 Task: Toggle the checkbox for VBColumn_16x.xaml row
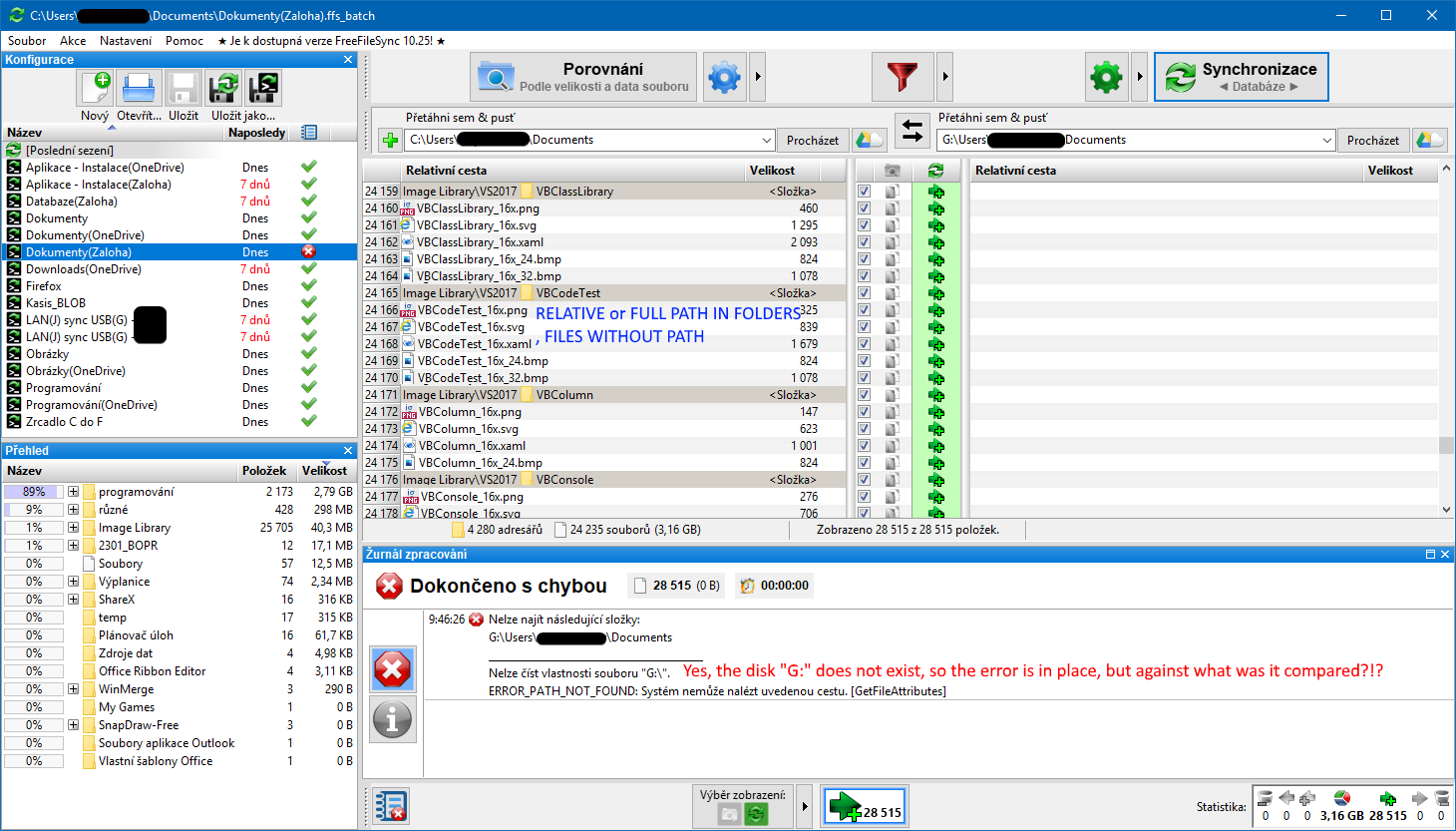tap(864, 446)
